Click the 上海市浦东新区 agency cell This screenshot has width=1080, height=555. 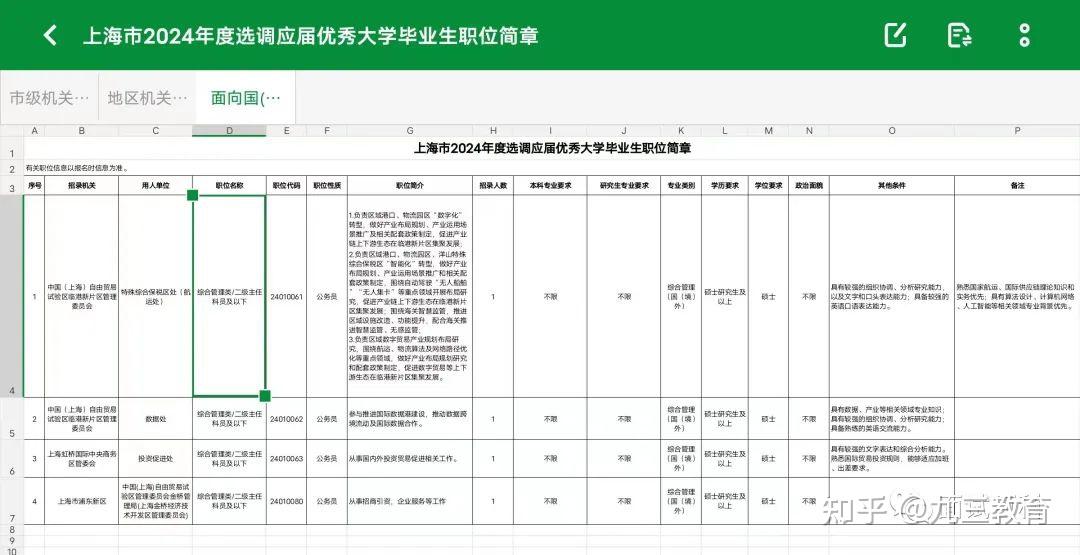(82, 501)
